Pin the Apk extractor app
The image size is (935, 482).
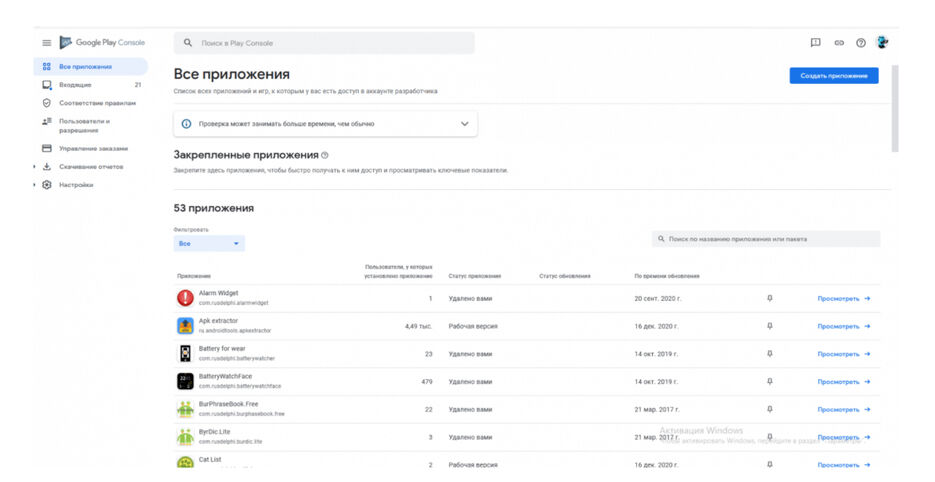pyautogui.click(x=769, y=326)
